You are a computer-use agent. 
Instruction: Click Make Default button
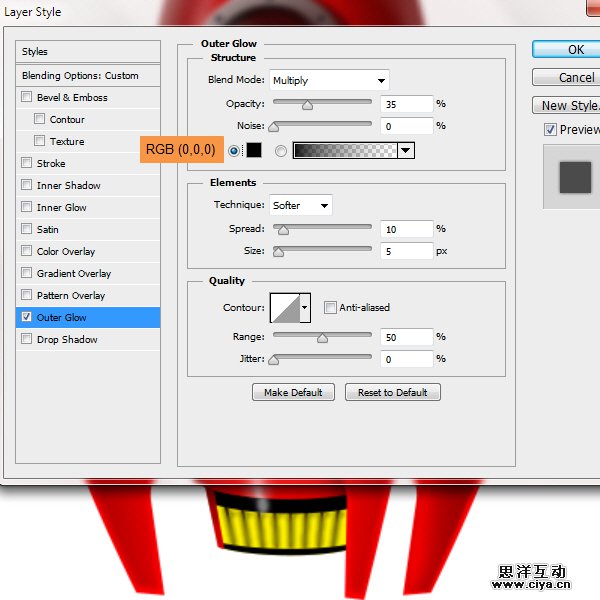click(293, 392)
